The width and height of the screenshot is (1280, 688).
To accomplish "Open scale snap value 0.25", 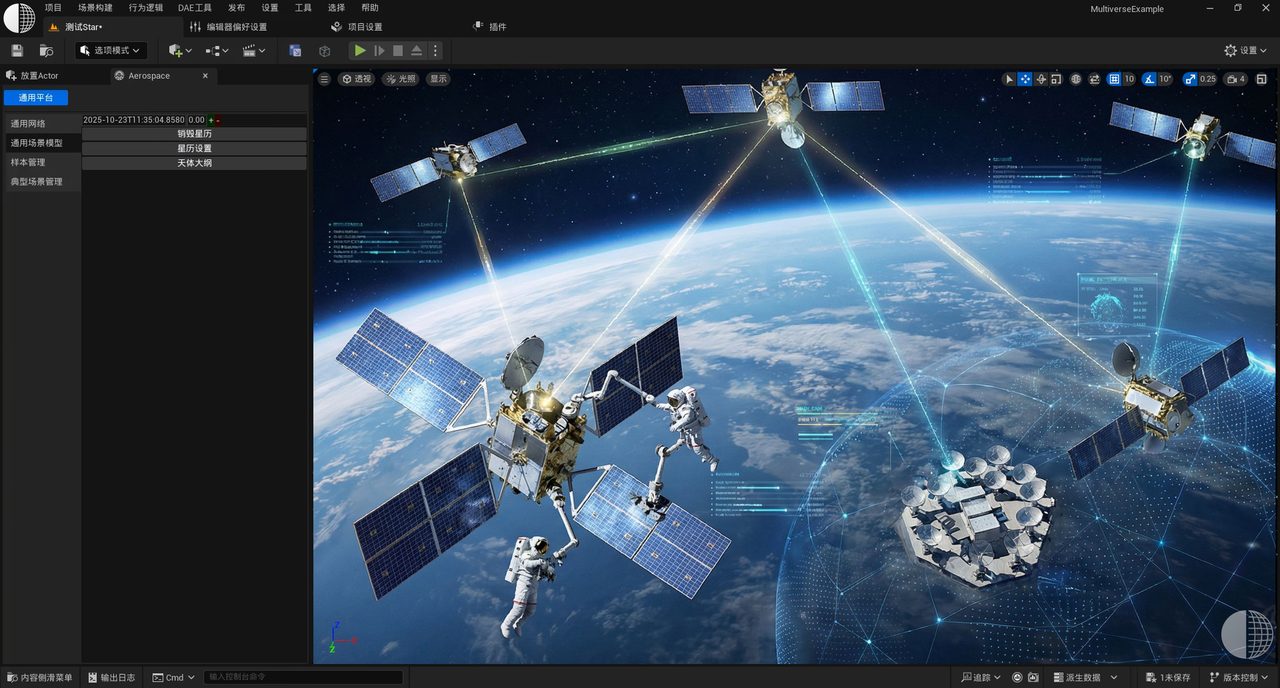I will click(x=1208, y=79).
